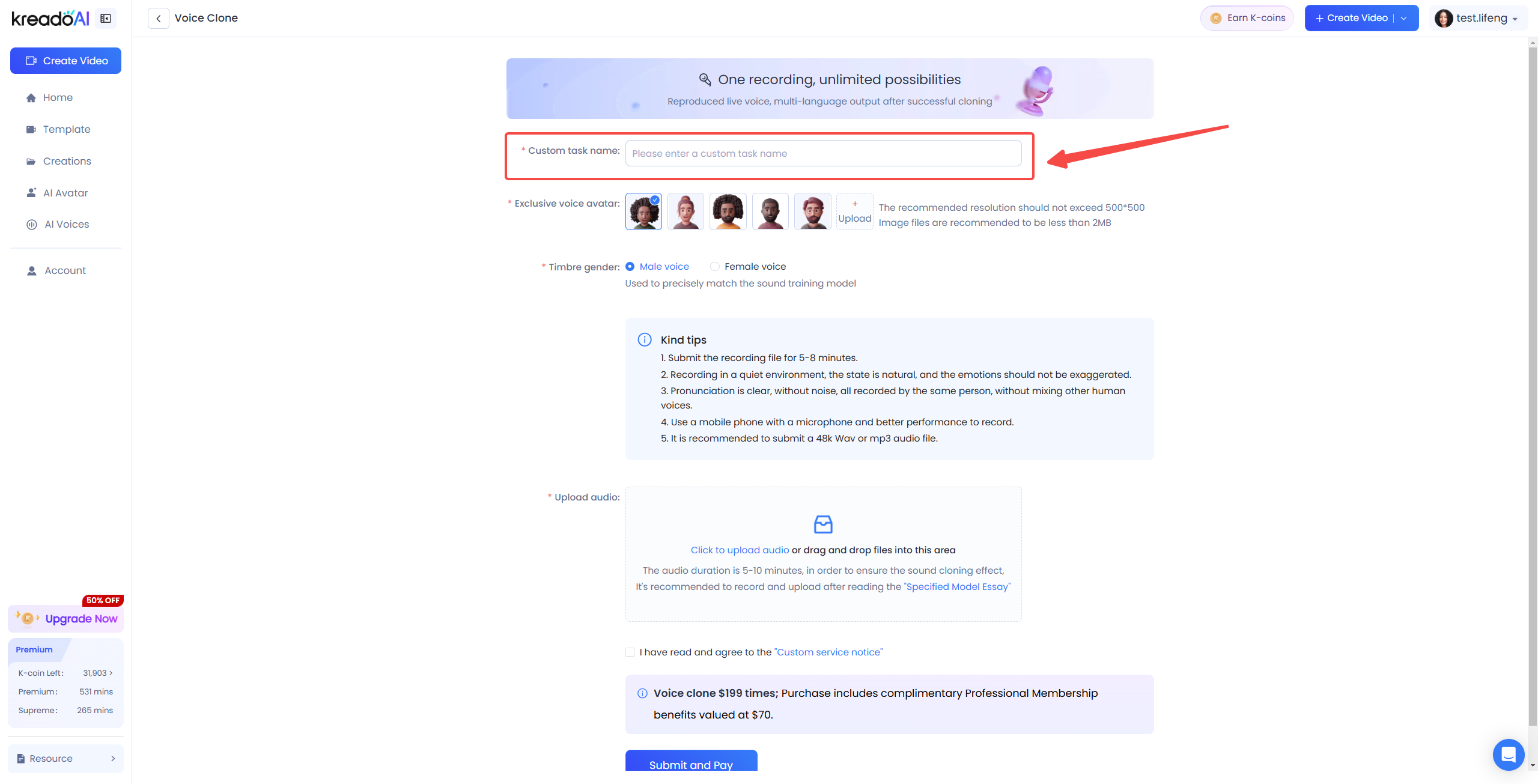Image resolution: width=1538 pixels, height=784 pixels.
Task: Collapse the sidebar panel icon
Action: click(106, 19)
